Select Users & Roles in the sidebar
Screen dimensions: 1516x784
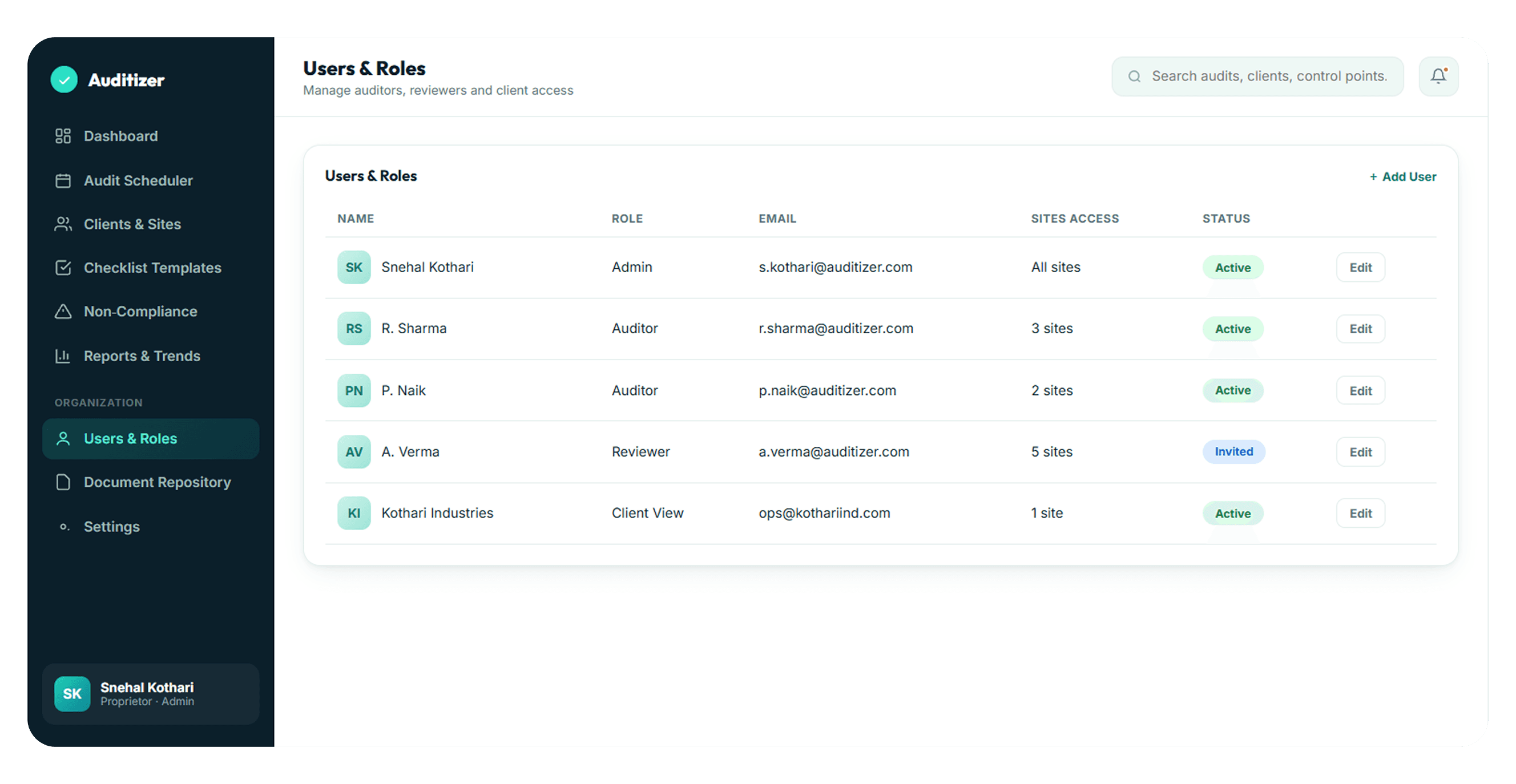click(151, 439)
